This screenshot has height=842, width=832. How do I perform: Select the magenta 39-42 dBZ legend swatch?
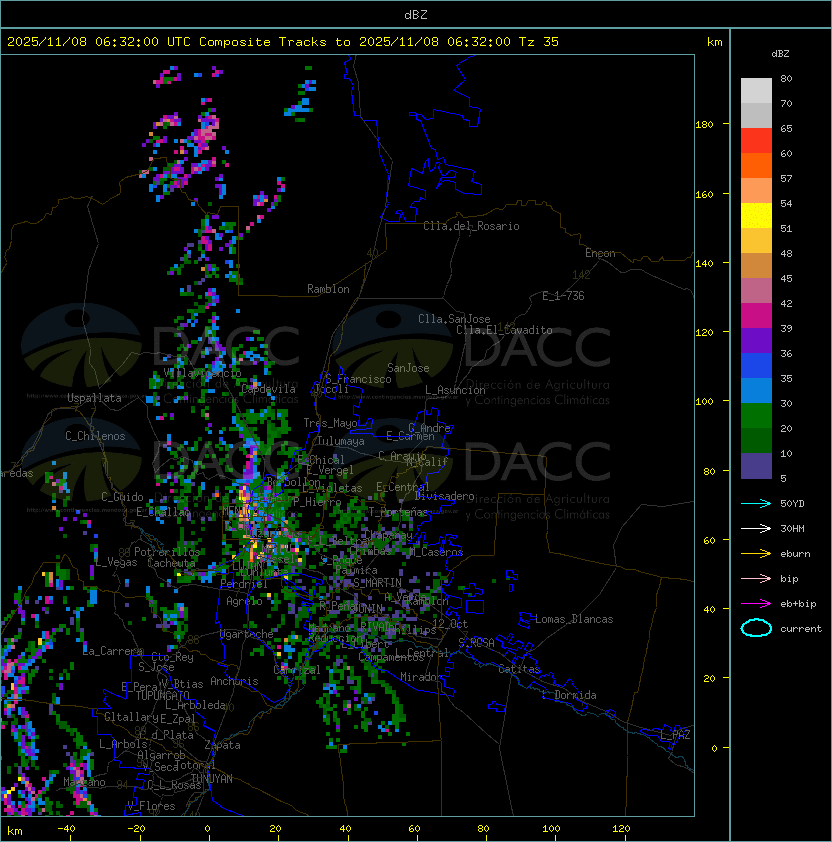click(756, 316)
